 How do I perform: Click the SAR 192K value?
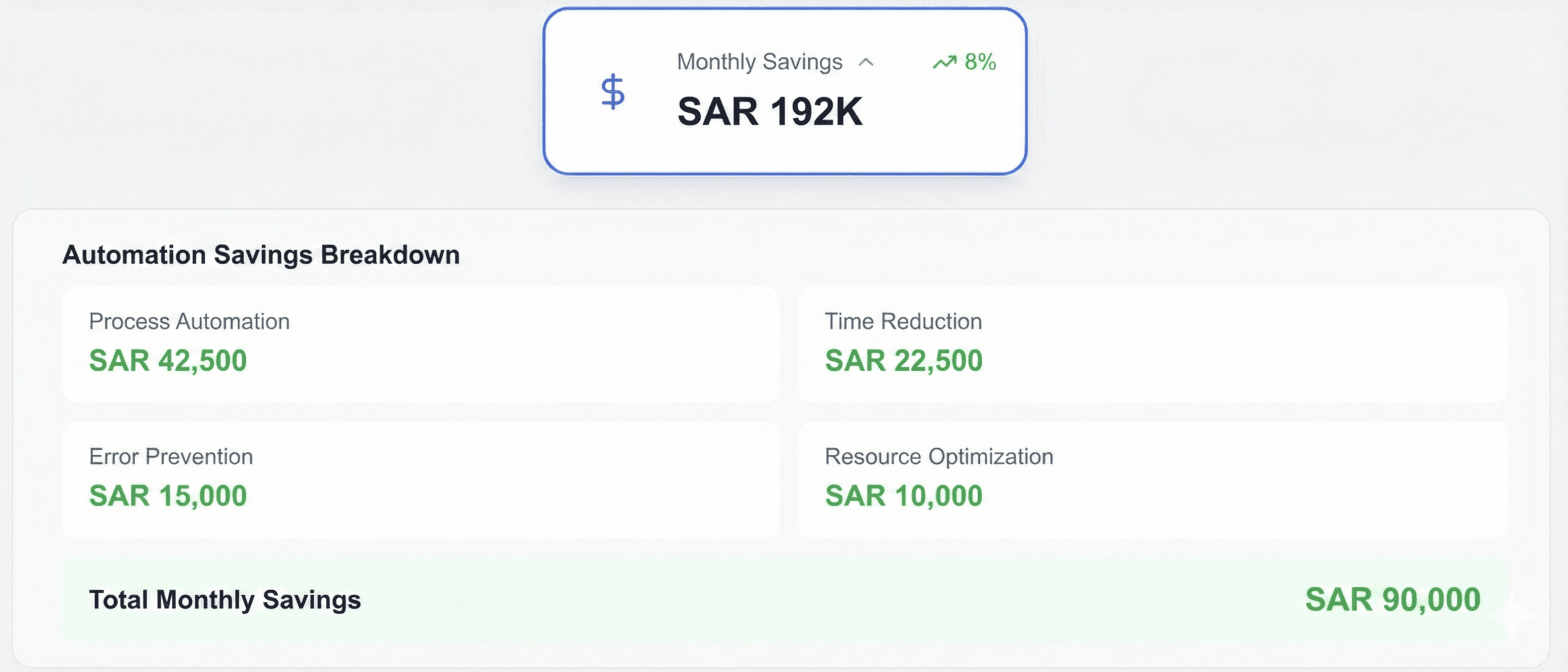[x=769, y=112]
